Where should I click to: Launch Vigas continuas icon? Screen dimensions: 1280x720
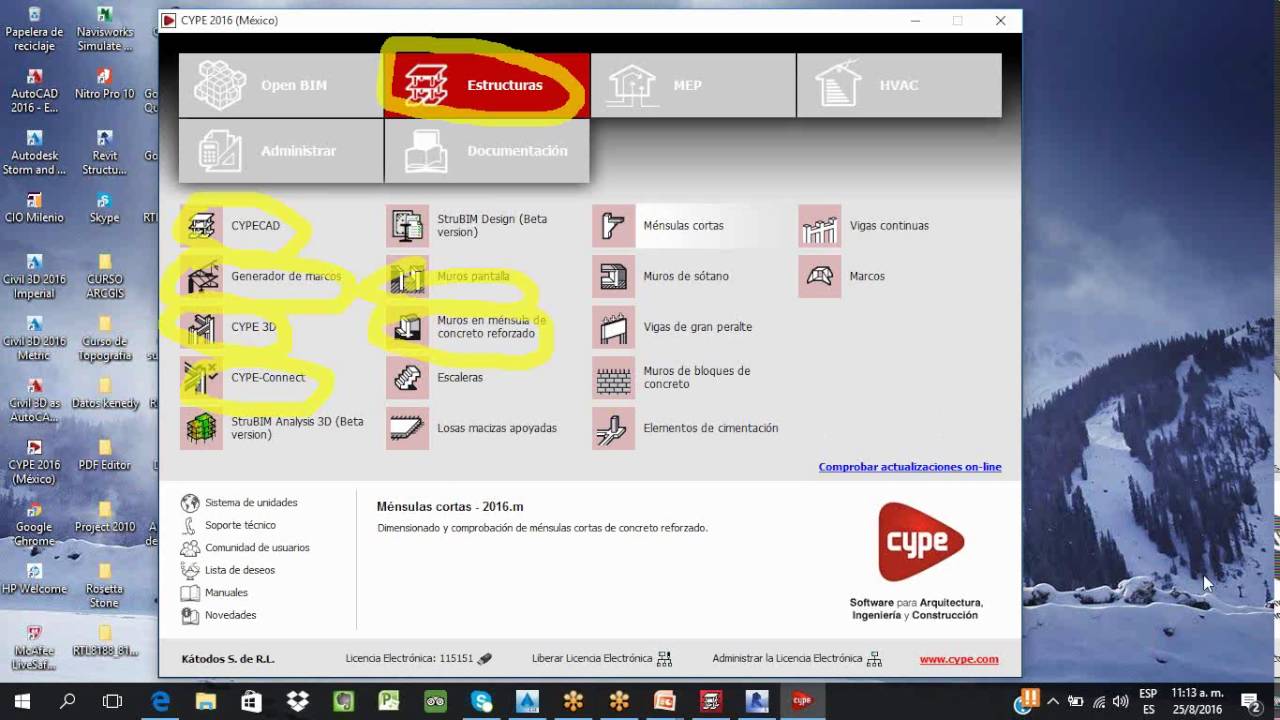pyautogui.click(x=820, y=226)
